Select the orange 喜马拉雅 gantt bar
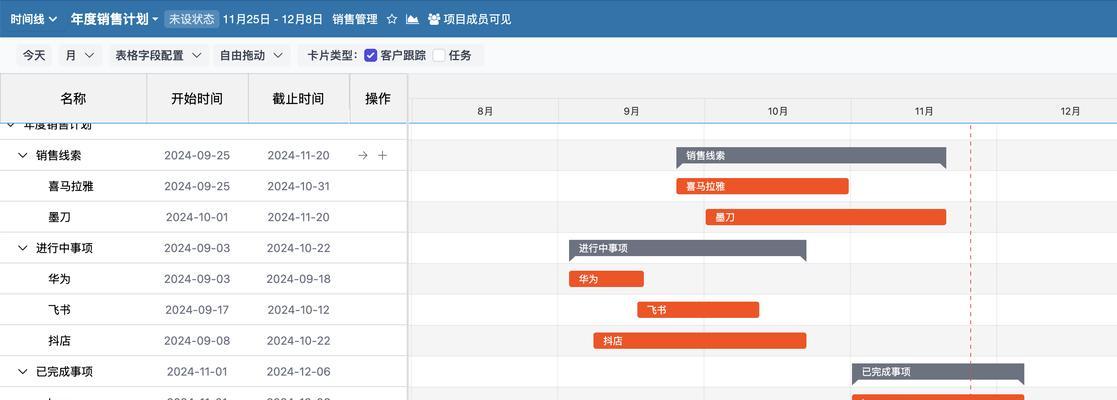The height and width of the screenshot is (400, 1117). pyautogui.click(x=762, y=186)
